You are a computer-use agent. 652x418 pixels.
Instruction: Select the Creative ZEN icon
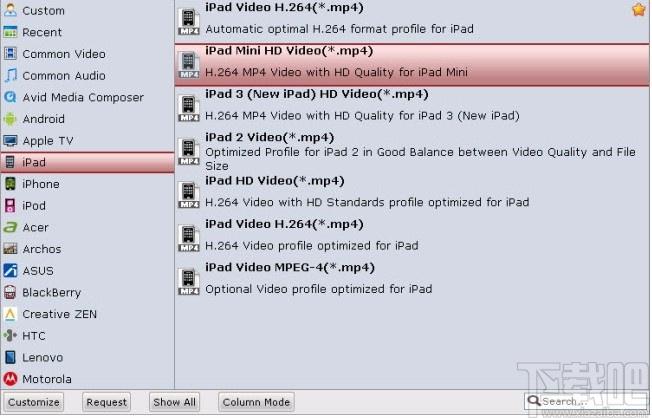[10, 314]
